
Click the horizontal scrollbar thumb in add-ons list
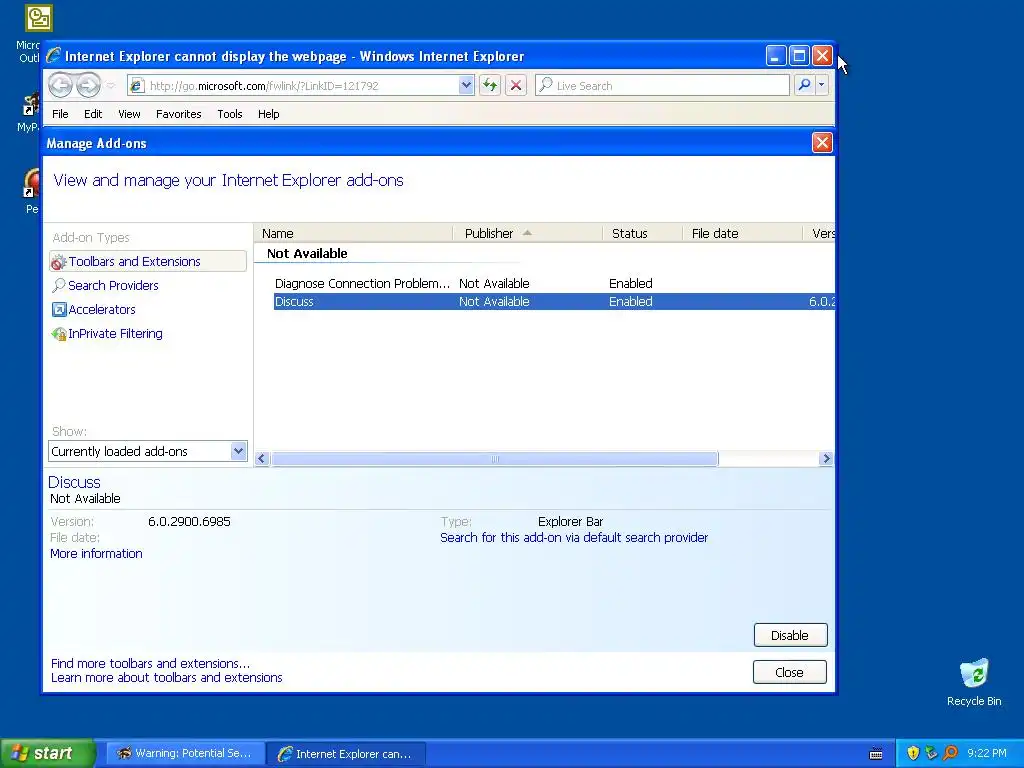[x=495, y=458]
